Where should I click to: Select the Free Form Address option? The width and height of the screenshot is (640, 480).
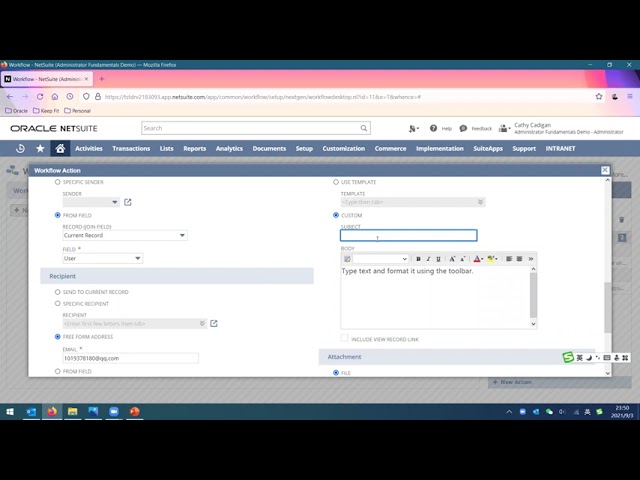[58, 337]
